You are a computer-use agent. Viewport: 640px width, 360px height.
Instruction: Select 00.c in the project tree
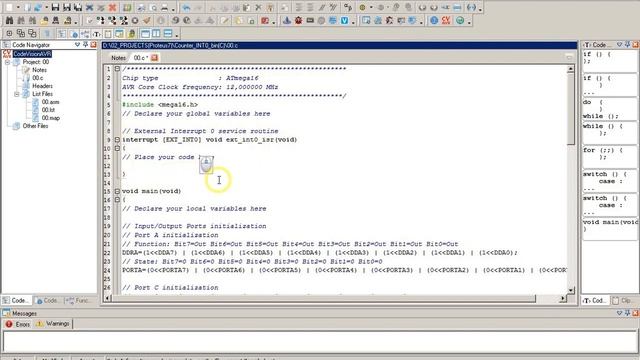point(38,78)
